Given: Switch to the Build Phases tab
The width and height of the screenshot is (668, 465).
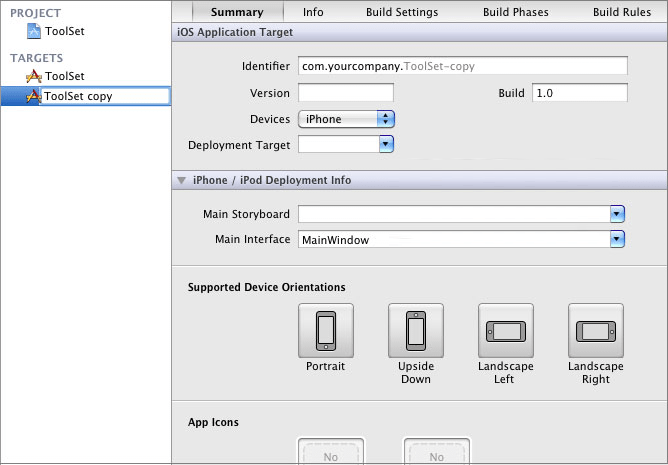Looking at the screenshot, I should coord(515,13).
